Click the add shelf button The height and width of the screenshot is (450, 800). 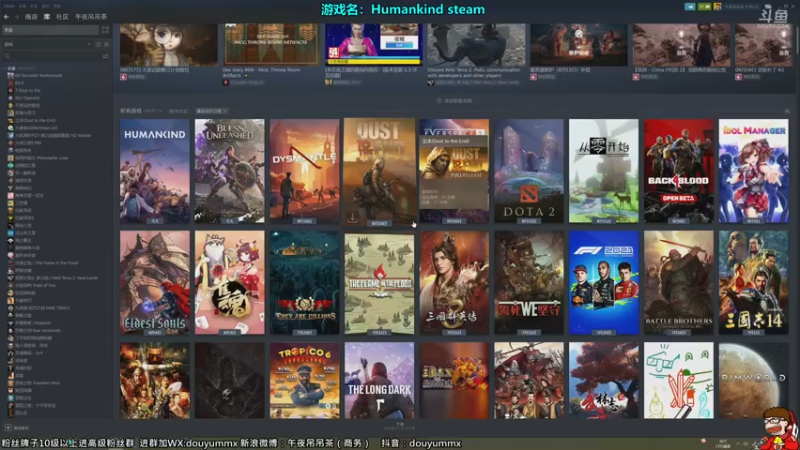[x=454, y=101]
